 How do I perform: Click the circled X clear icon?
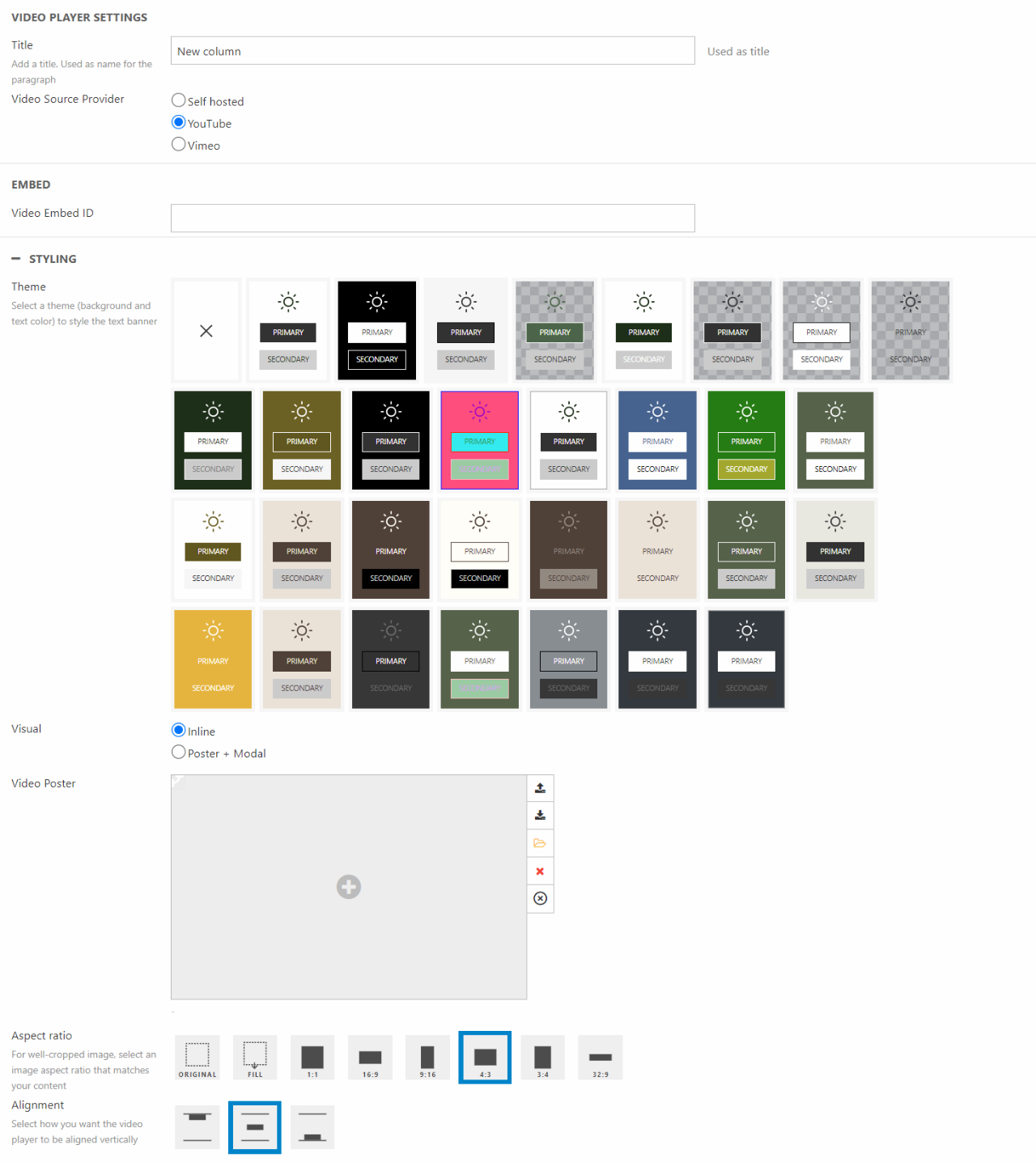point(540,899)
